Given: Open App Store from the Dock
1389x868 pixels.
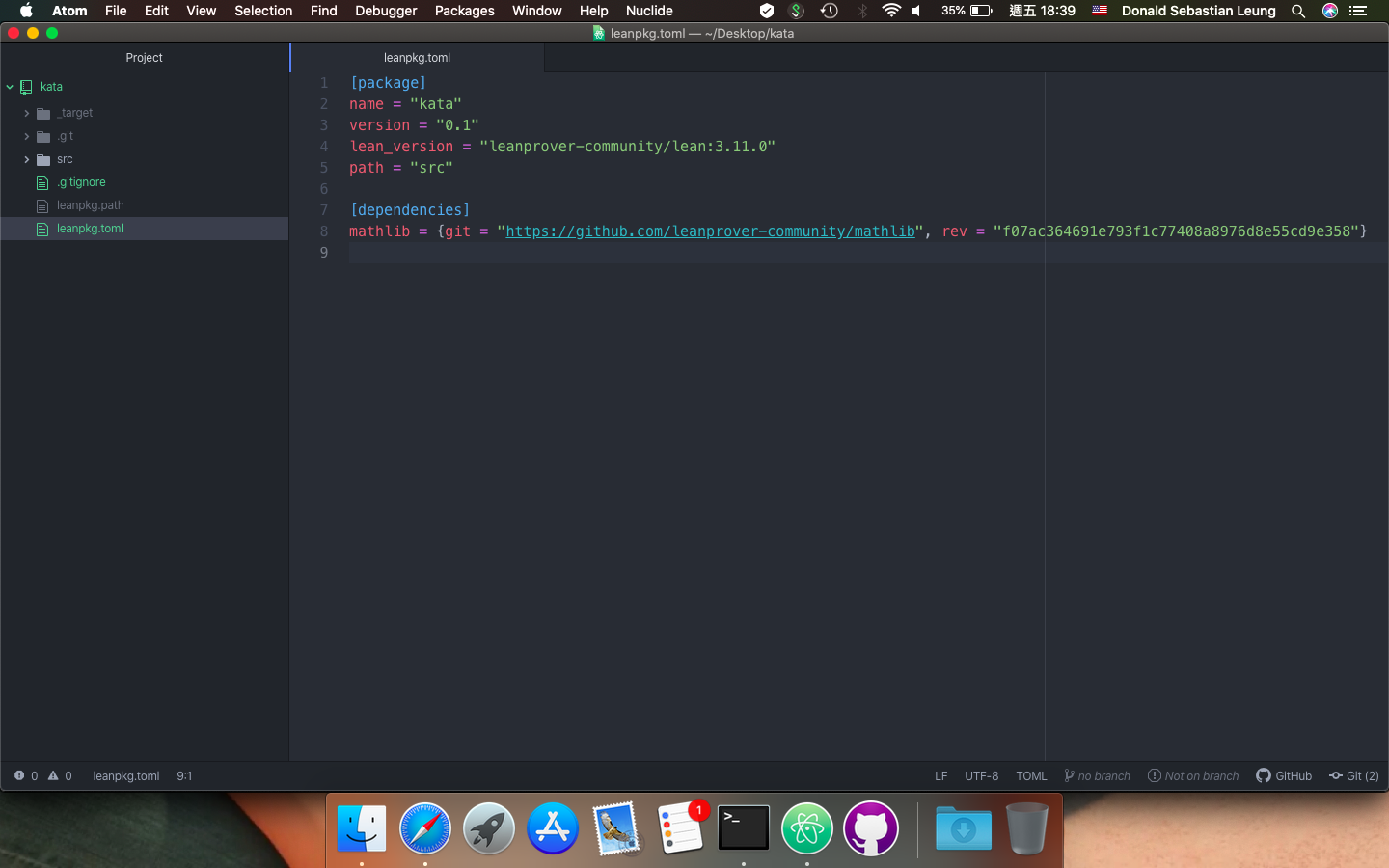Looking at the screenshot, I should (x=553, y=828).
